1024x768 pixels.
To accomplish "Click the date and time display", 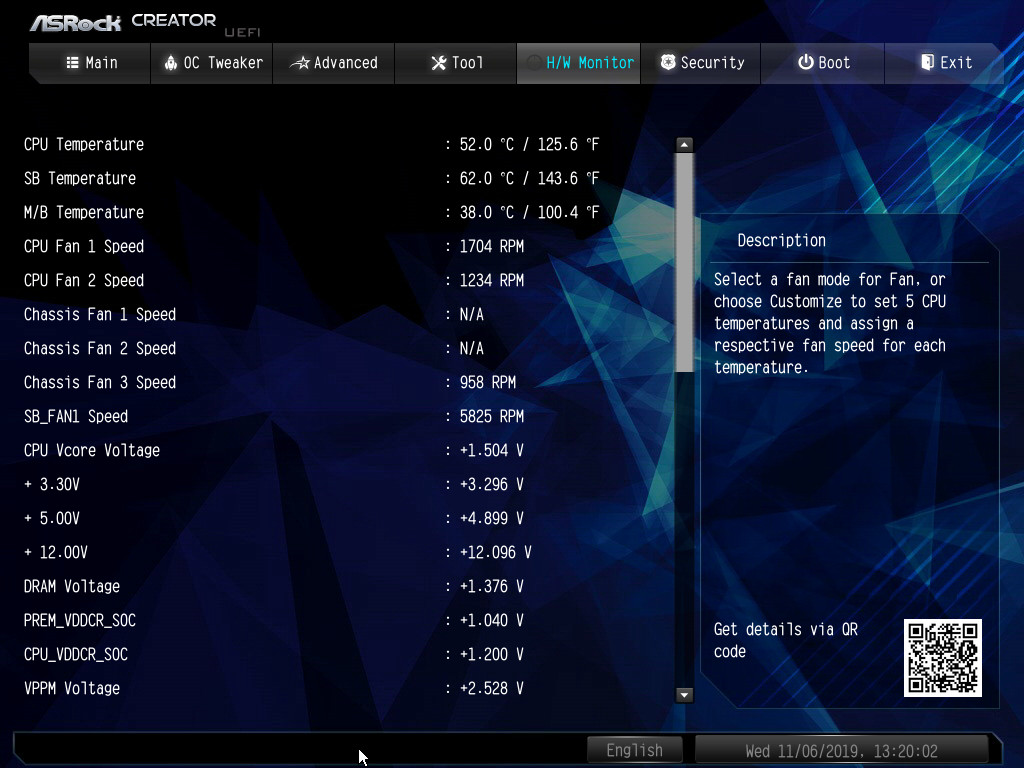I will tap(841, 750).
